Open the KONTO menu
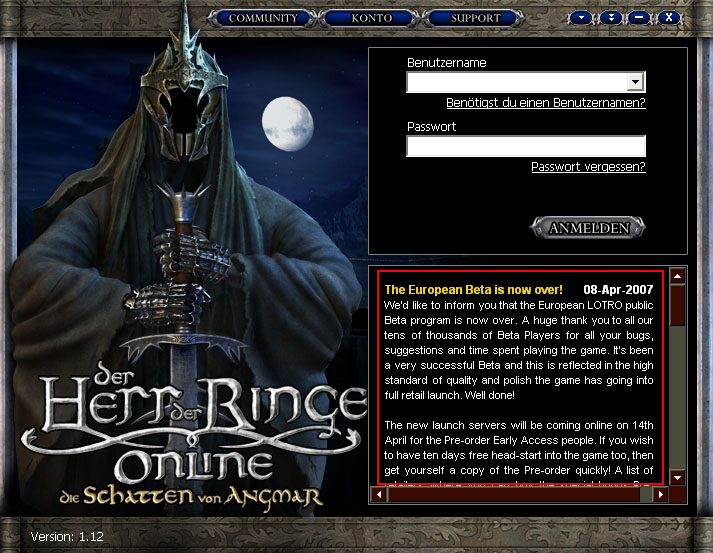The width and height of the screenshot is (713, 553). tap(371, 18)
